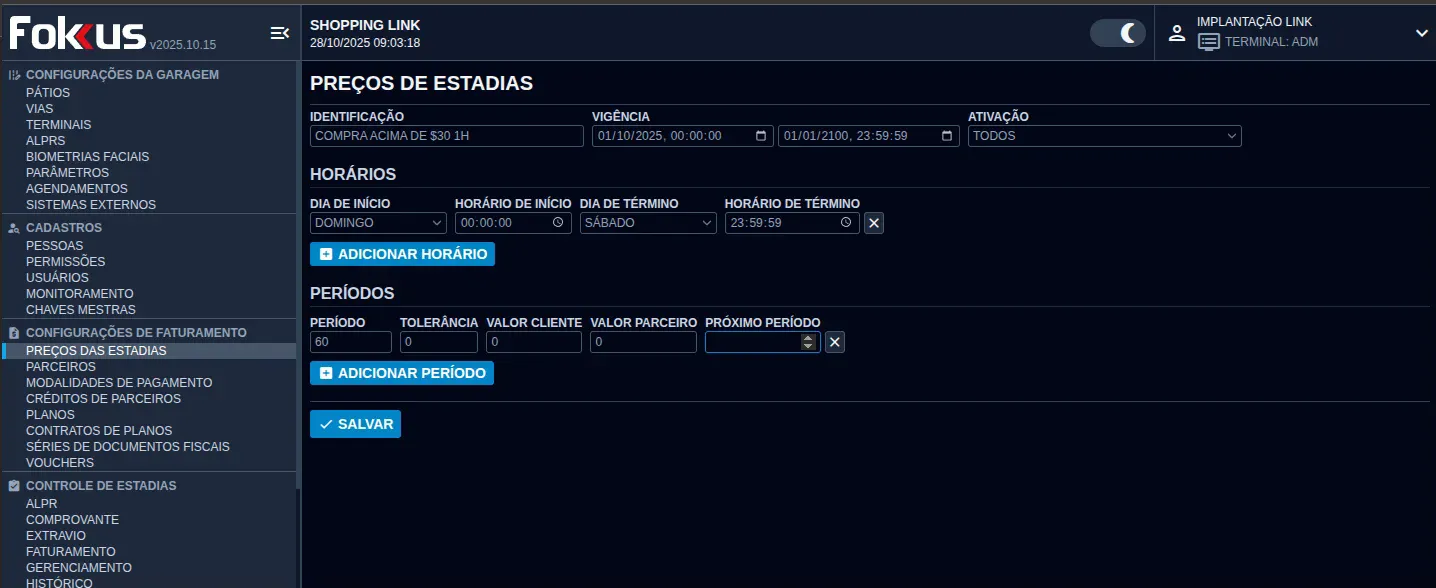
Task: Remove the horário row with X
Action: (874, 223)
